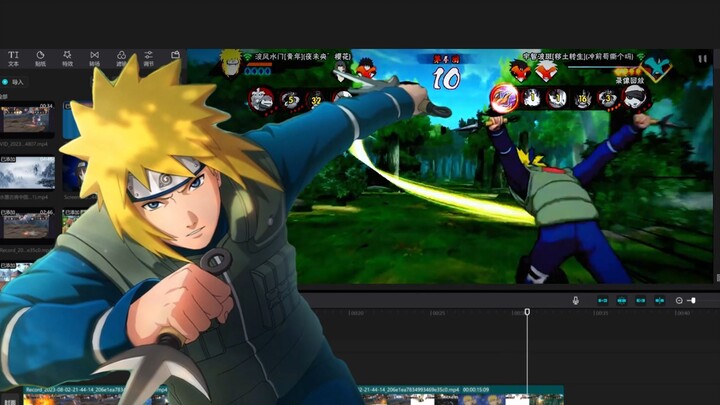
Task: Open the 贴纸 sticker tab
Action: pos(40,59)
